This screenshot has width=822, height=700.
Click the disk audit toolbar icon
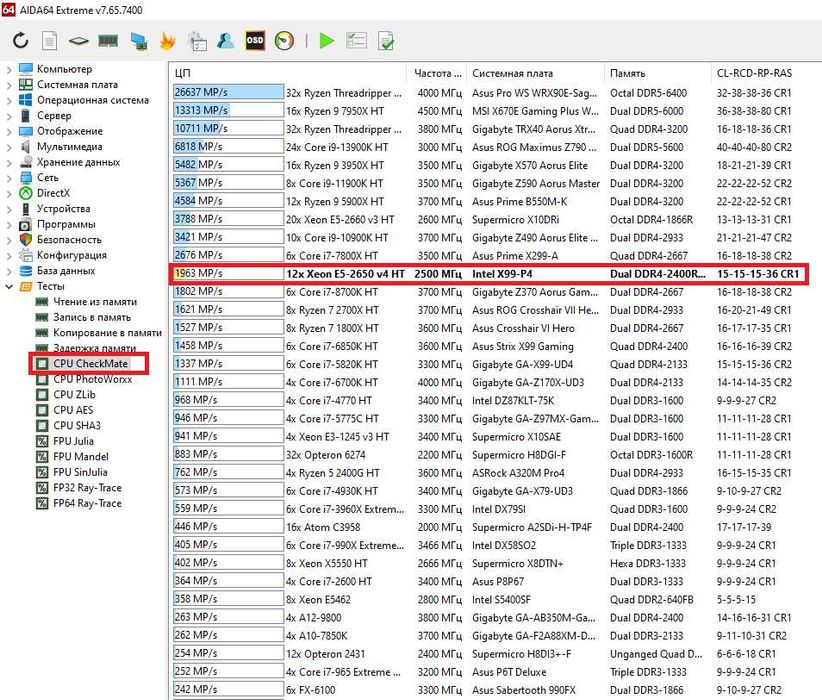pos(198,41)
